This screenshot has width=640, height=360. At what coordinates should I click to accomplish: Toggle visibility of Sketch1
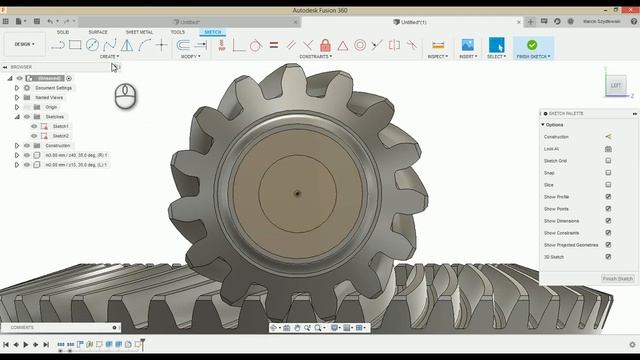34,127
